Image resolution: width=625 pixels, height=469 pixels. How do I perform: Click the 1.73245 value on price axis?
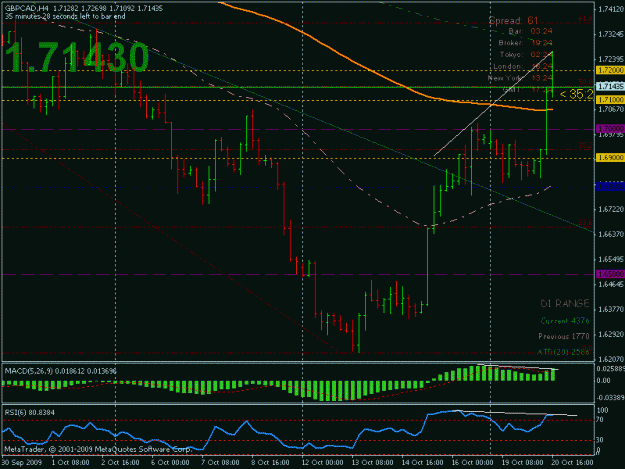(611, 34)
